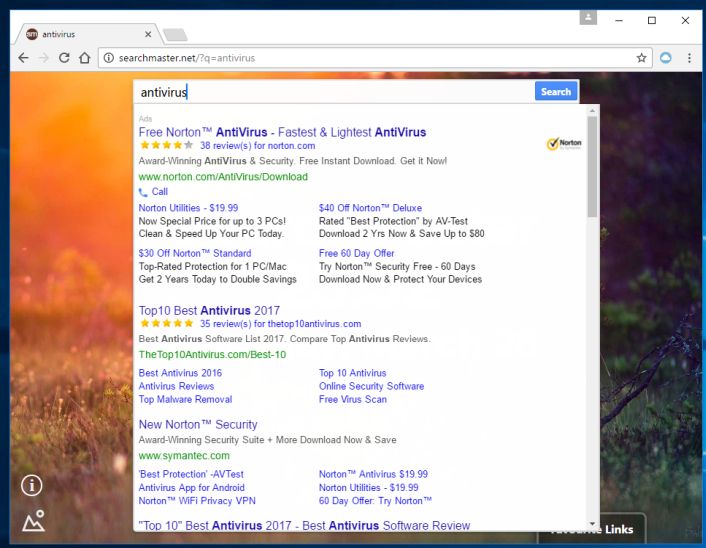Viewport: 706px width, 548px height.
Task: Focus the search box containing antivirus
Action: pyautogui.click(x=334, y=92)
